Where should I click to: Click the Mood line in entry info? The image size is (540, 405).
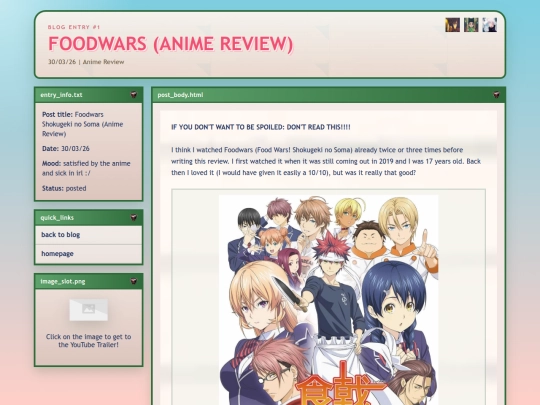86,168
